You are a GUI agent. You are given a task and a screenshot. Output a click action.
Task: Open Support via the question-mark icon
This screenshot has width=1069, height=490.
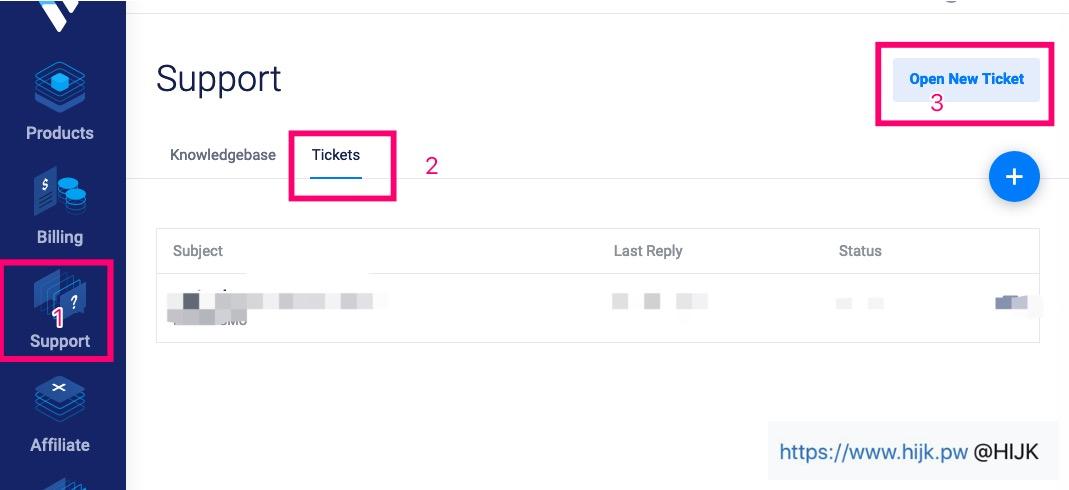60,297
